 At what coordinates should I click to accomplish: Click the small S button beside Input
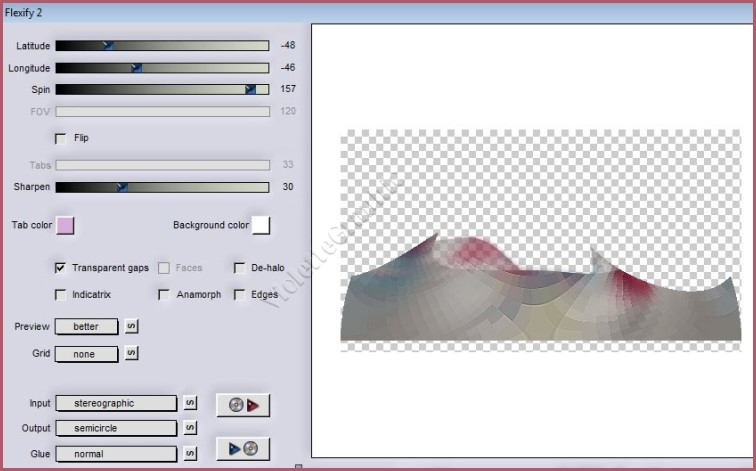[x=191, y=403]
